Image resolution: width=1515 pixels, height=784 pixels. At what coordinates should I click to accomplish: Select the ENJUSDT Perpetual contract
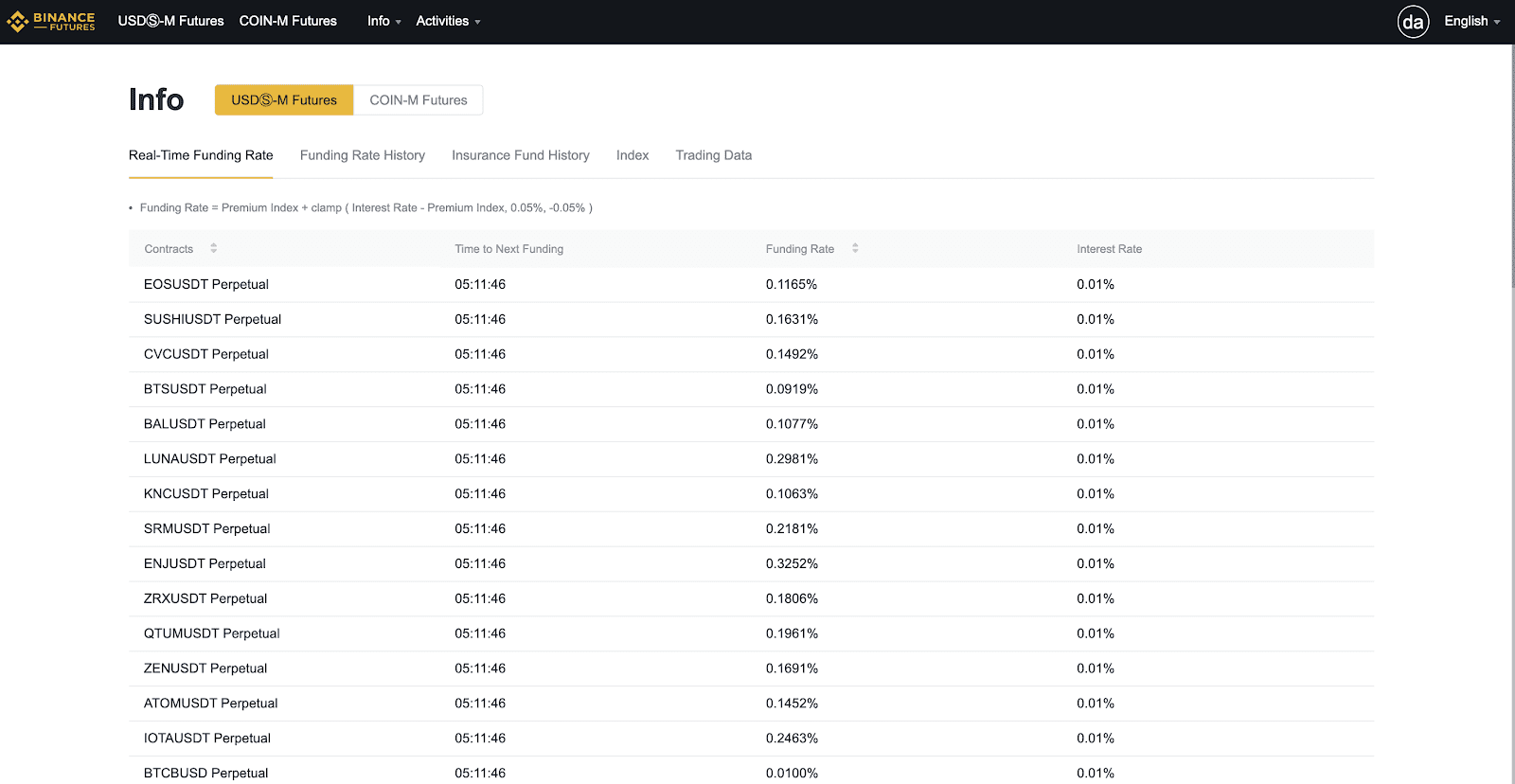[205, 564]
